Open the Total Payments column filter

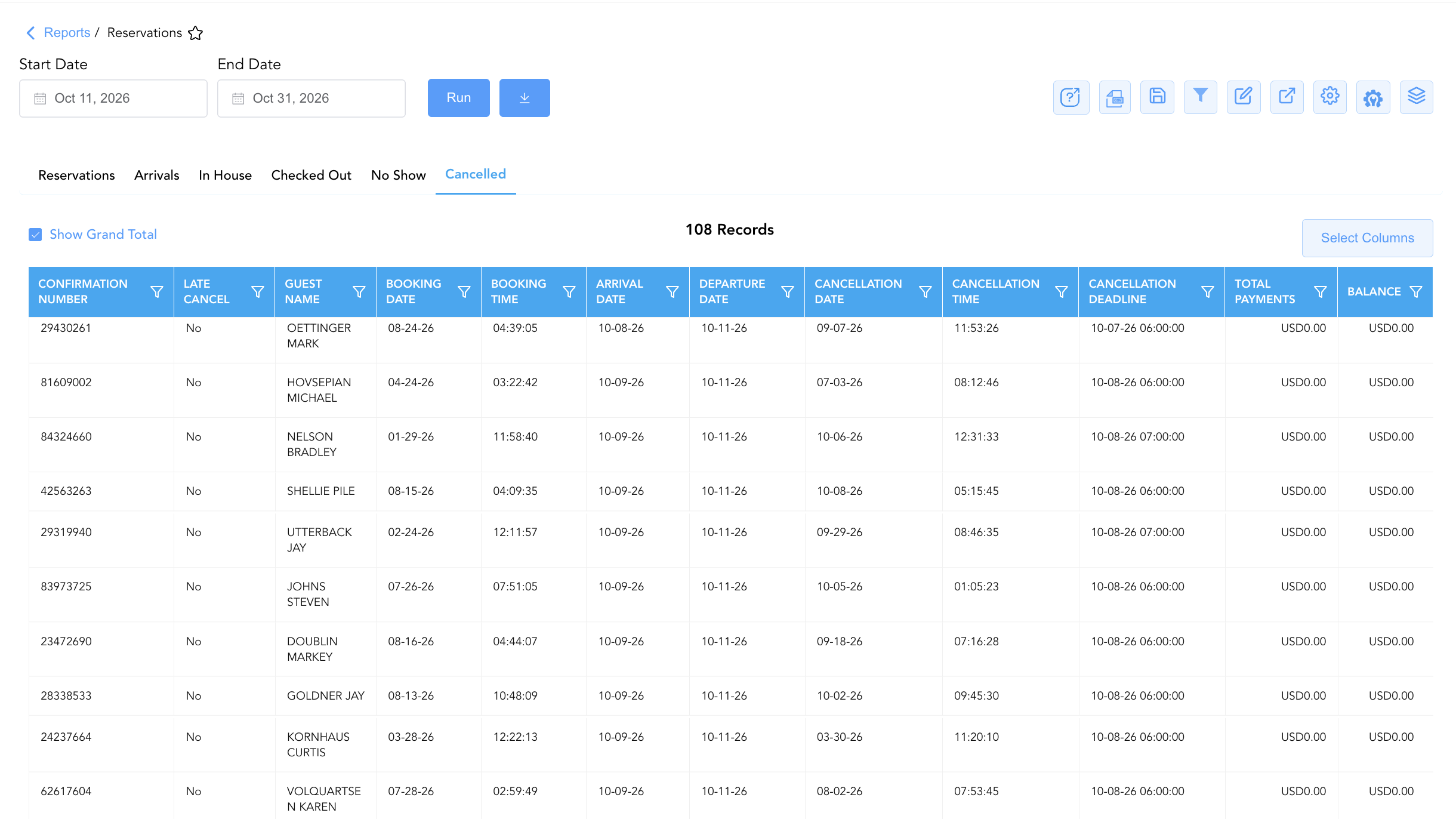point(1321,292)
